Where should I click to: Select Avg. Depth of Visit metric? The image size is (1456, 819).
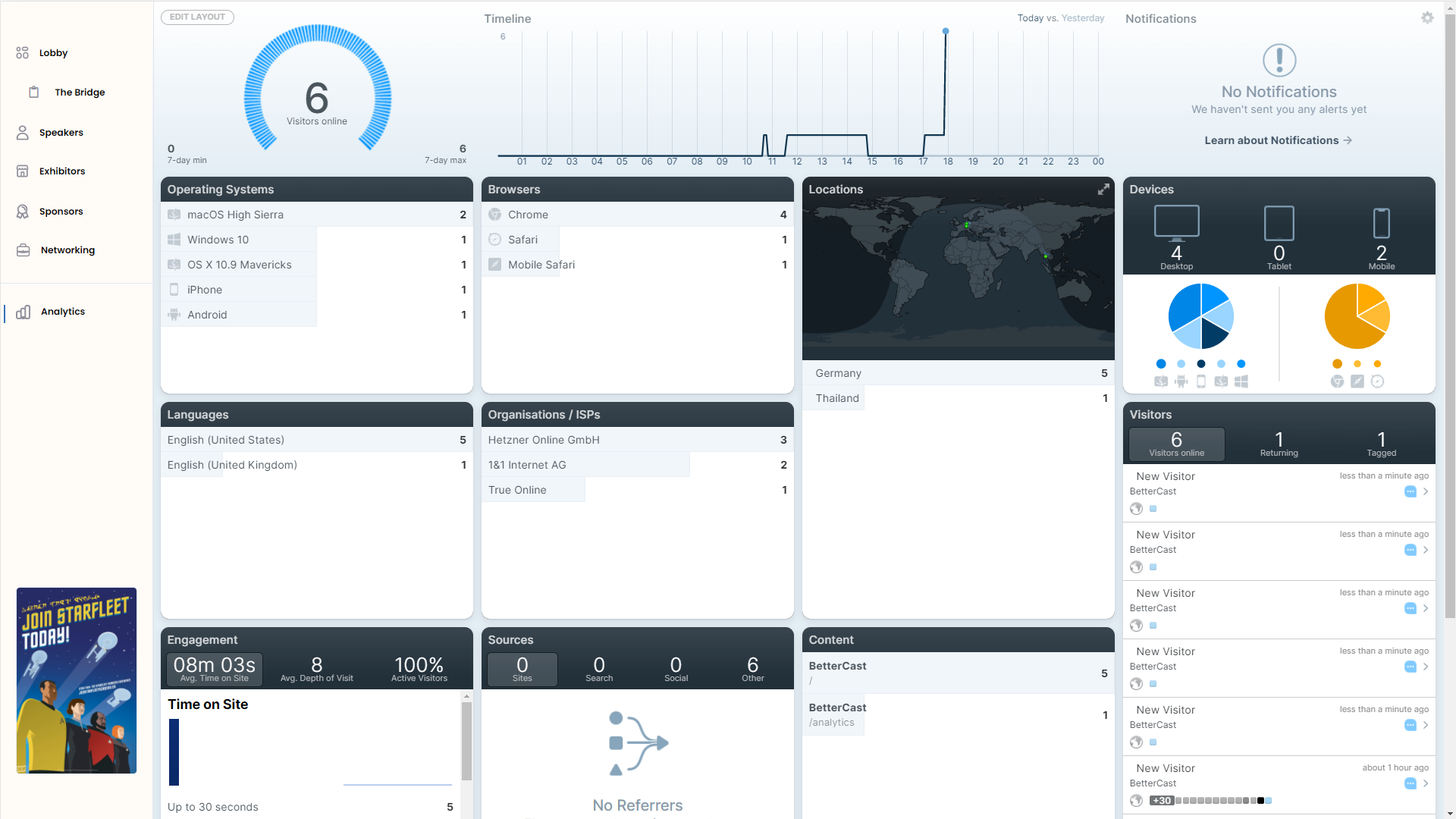tap(316, 669)
